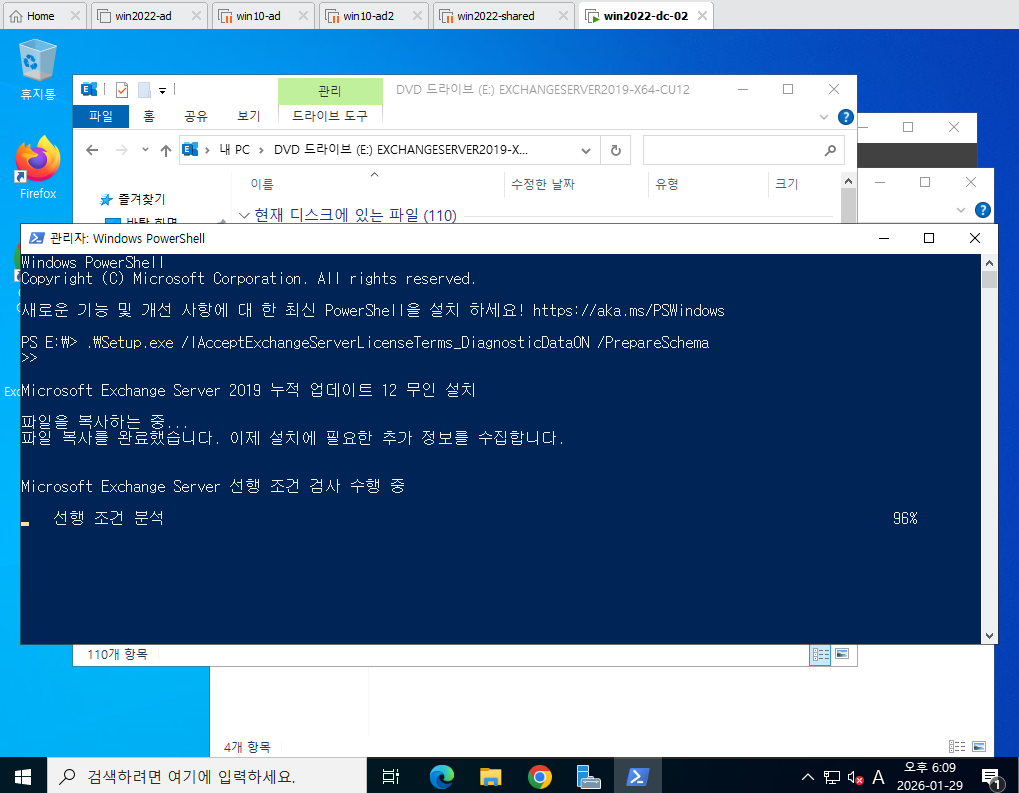This screenshot has height=793, width=1019.
Task: Open the Recycle Bin desktop icon
Action: (x=38, y=70)
